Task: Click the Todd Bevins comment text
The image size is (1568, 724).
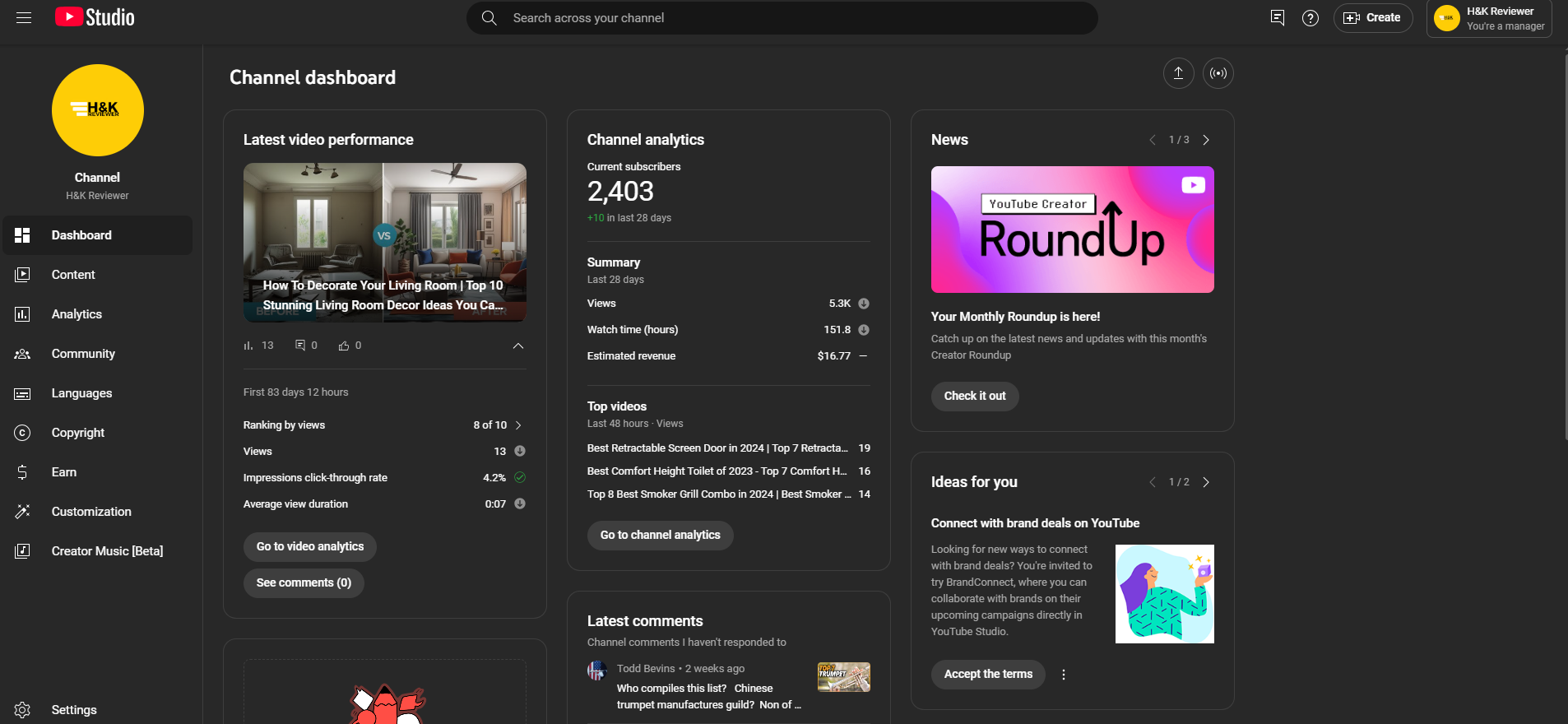Action: (x=708, y=697)
